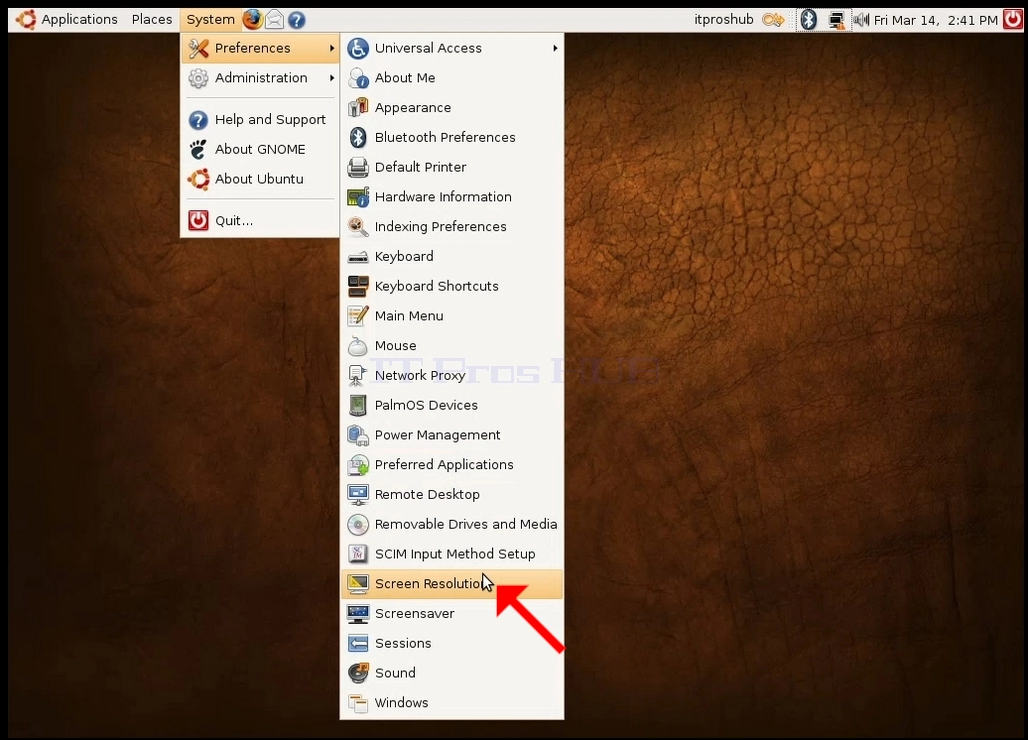
Task: Click the Default Printer icon
Action: tap(358, 167)
